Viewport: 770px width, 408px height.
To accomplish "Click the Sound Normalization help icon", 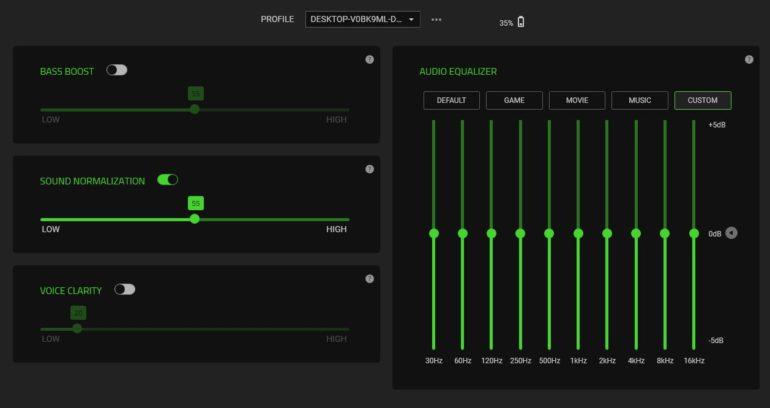I will click(369, 169).
